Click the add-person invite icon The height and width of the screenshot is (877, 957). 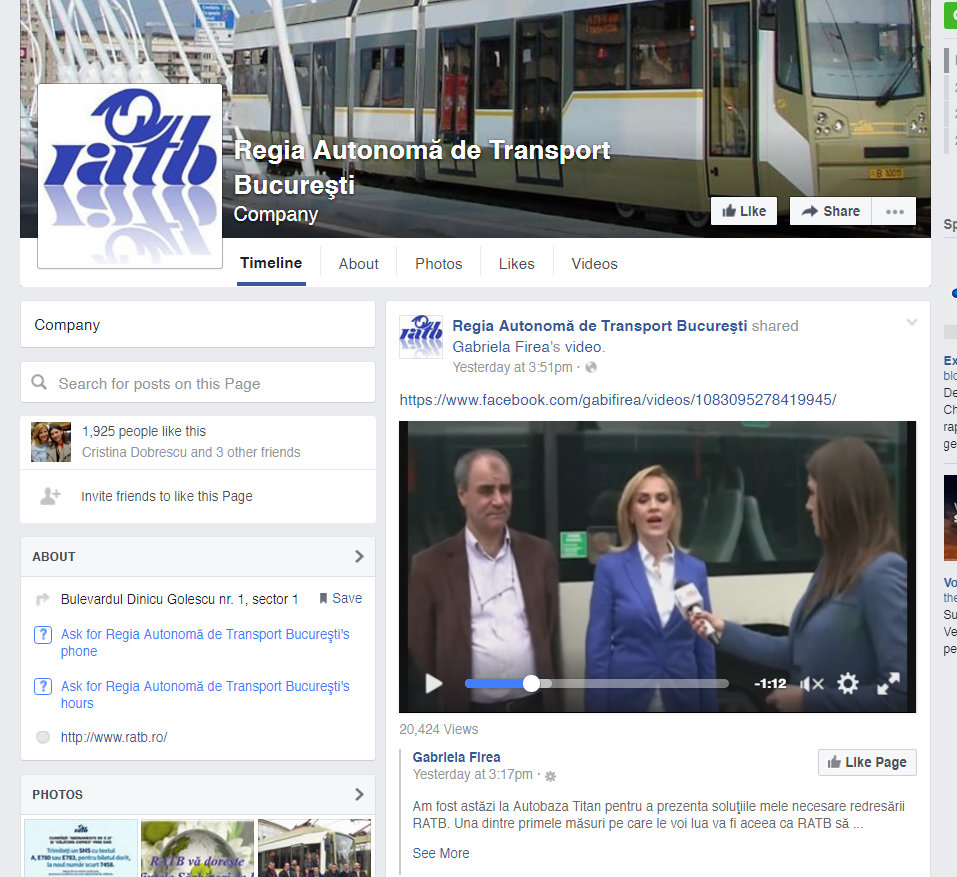[50, 496]
